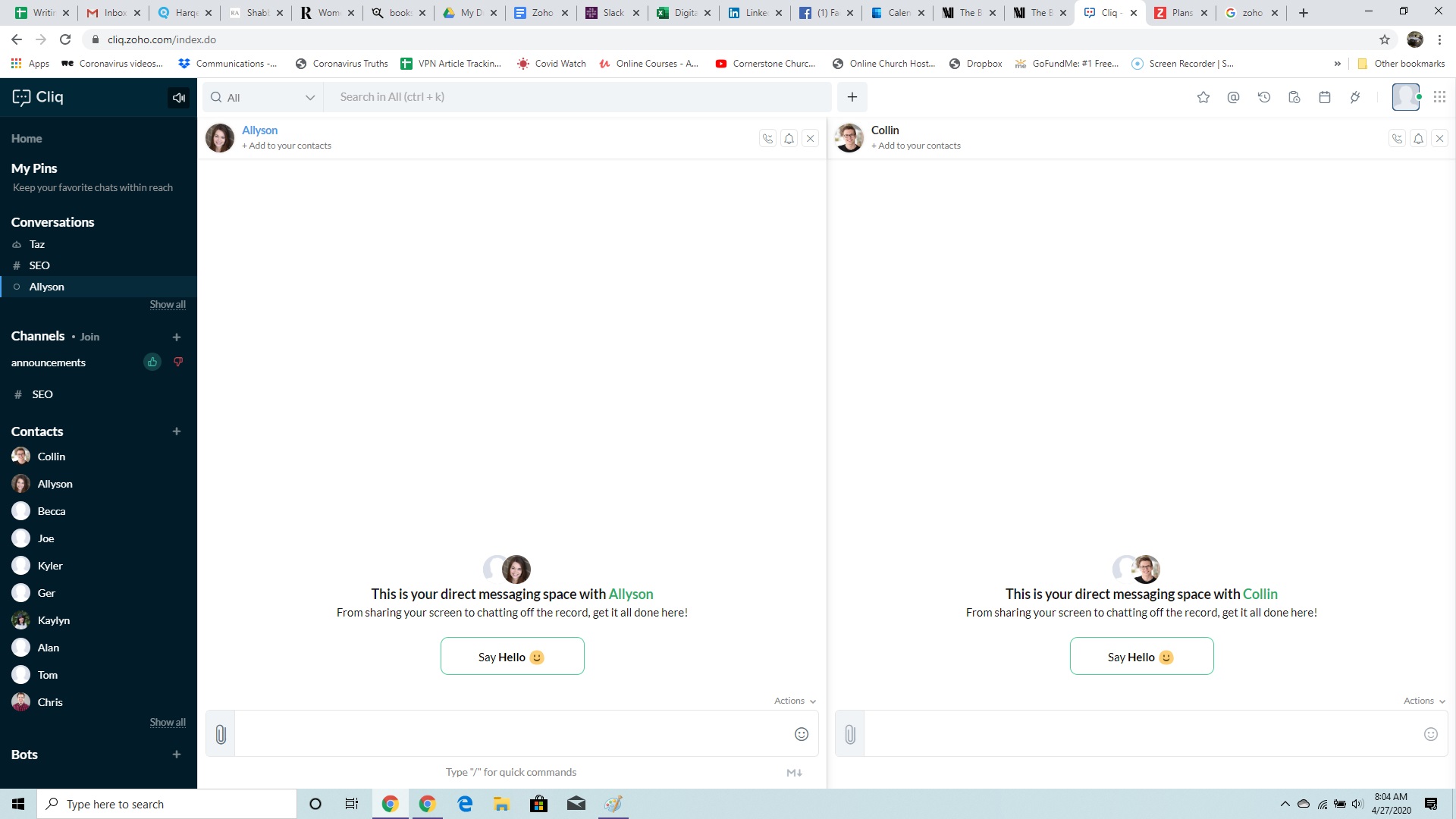Create a new channel with the plus
Screen dimensions: 1456x819
tap(177, 337)
